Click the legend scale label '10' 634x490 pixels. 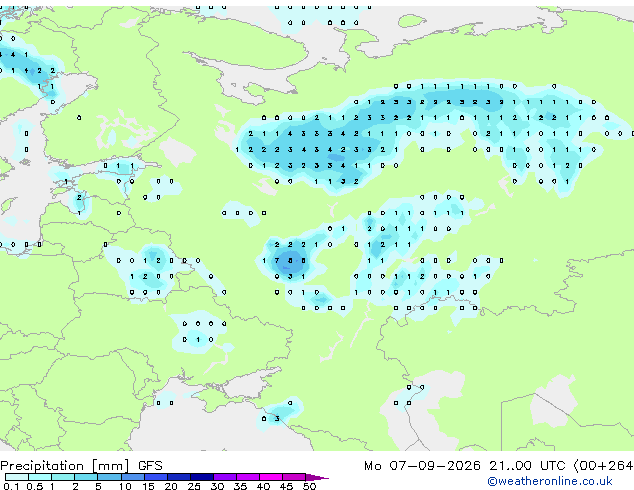pos(125,486)
